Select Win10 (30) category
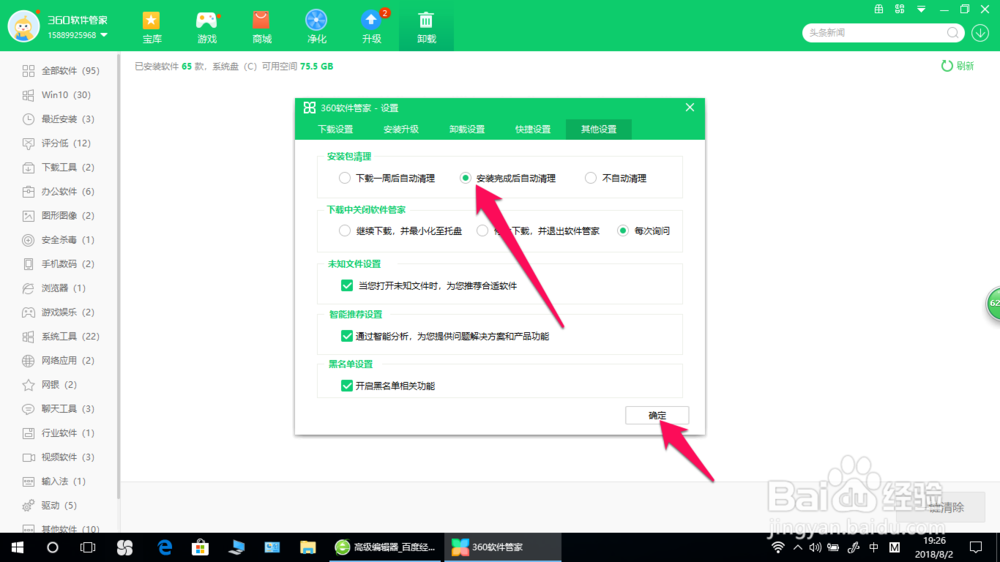Image resolution: width=1000 pixels, height=562 pixels. (x=56, y=95)
